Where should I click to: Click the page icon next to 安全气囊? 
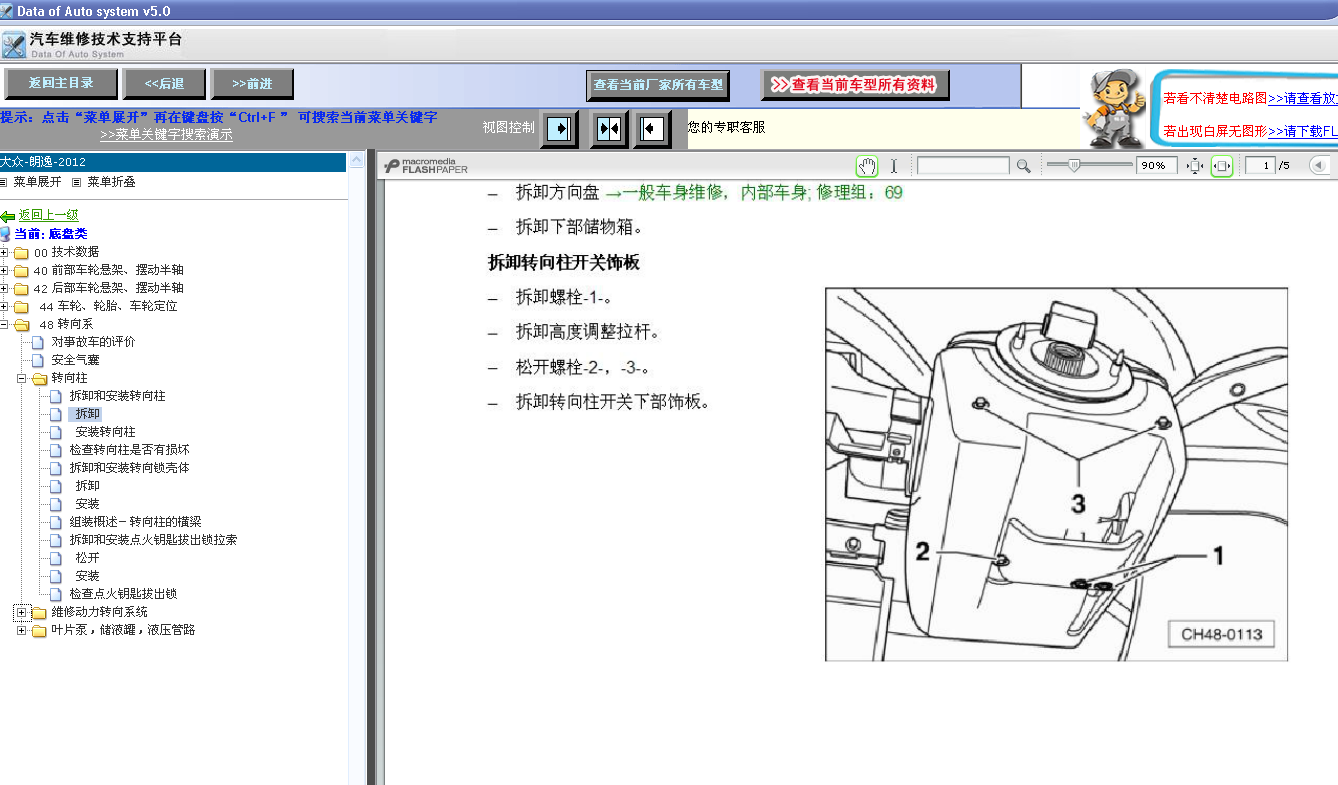point(38,360)
